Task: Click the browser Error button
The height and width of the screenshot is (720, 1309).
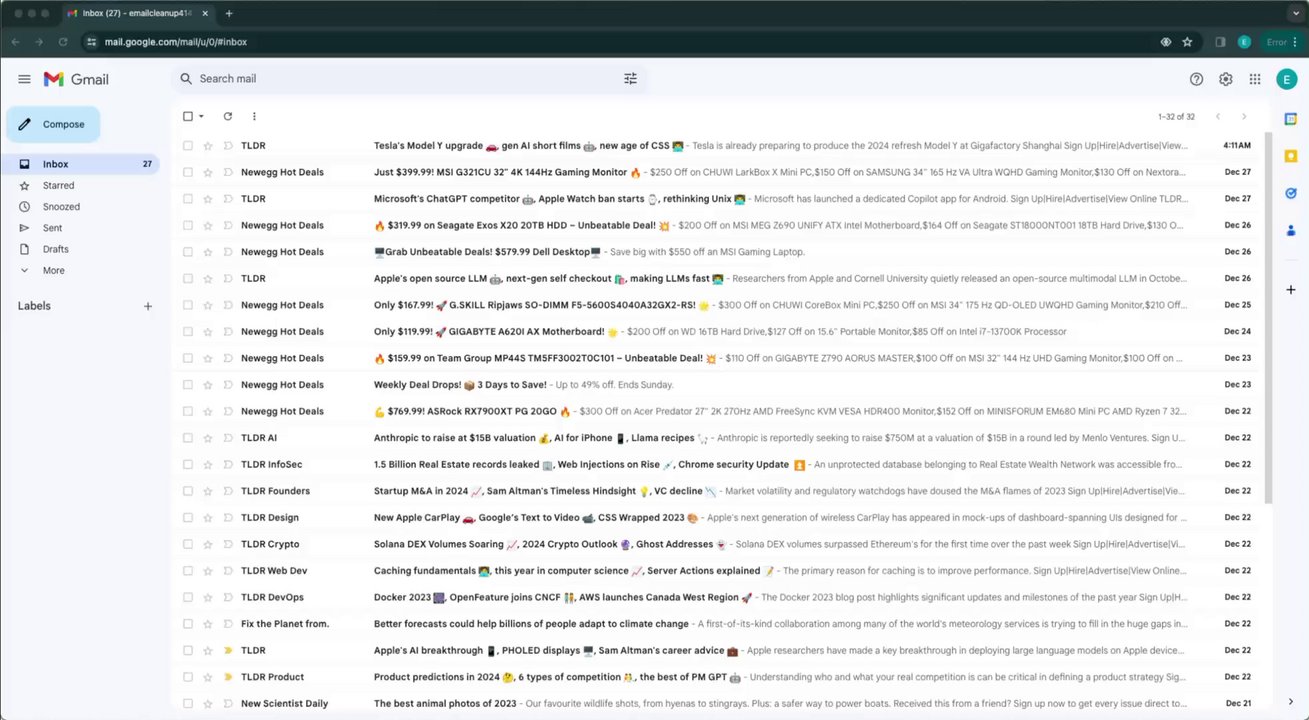Action: (x=1281, y=42)
